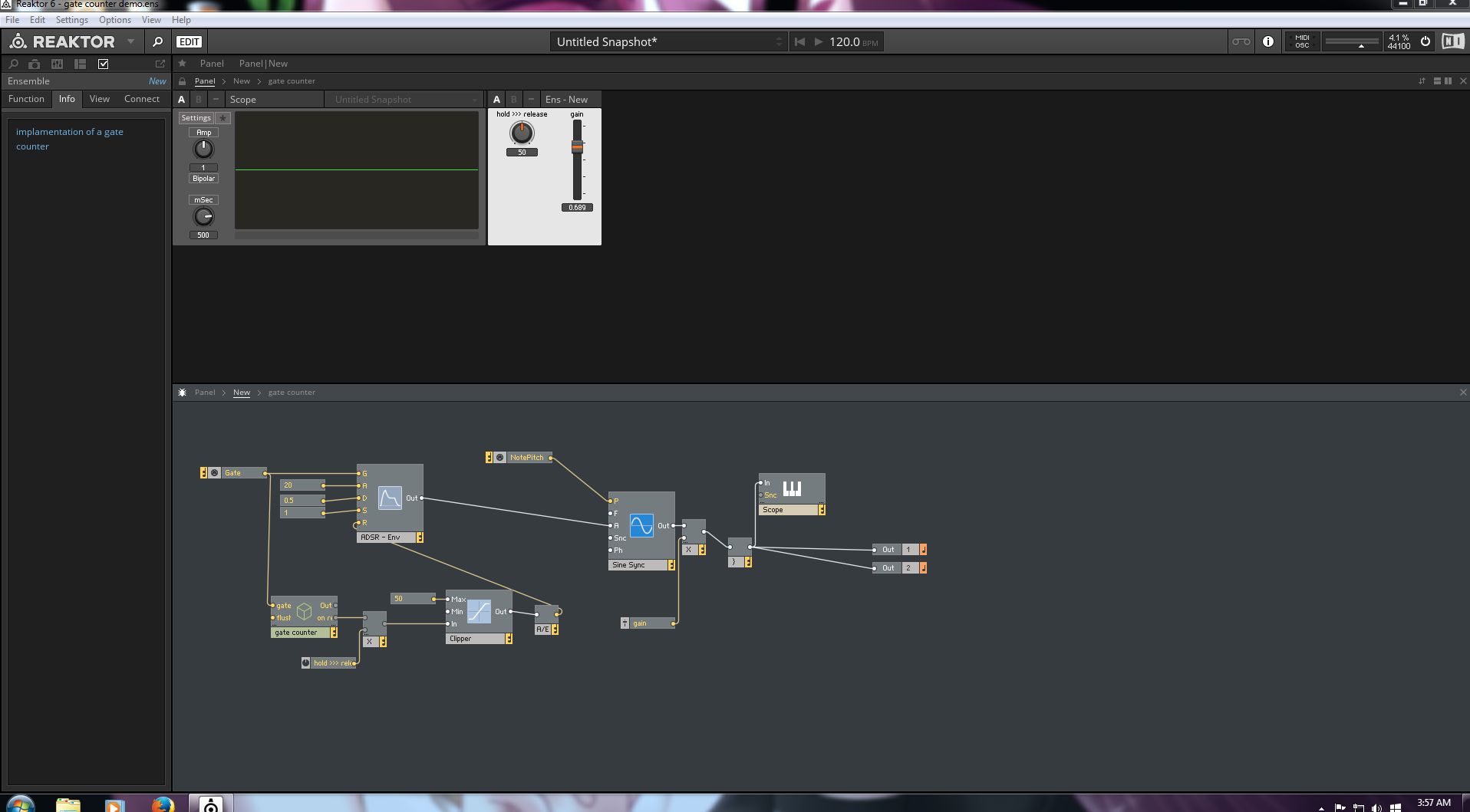Toggle the info hints icon
1470x812 pixels.
coord(1267,42)
